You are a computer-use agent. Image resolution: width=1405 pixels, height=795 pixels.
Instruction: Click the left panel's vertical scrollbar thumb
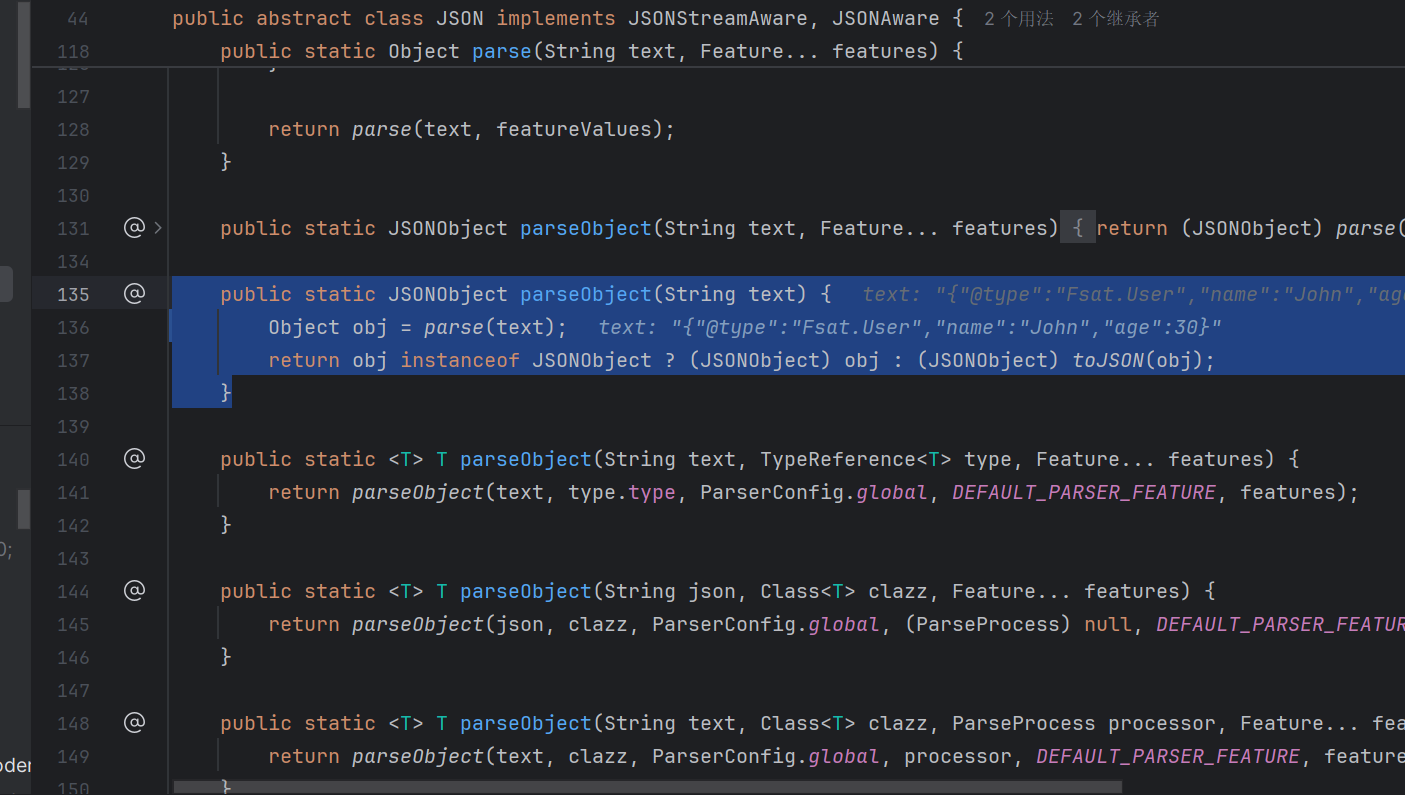pyautogui.click(x=23, y=60)
